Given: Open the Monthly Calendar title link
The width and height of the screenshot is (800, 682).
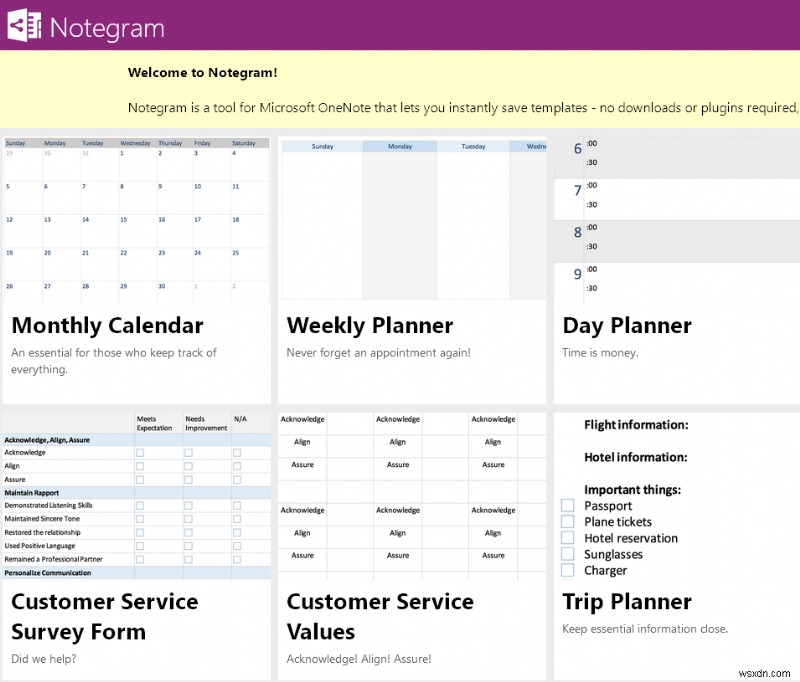Looking at the screenshot, I should click(x=107, y=326).
